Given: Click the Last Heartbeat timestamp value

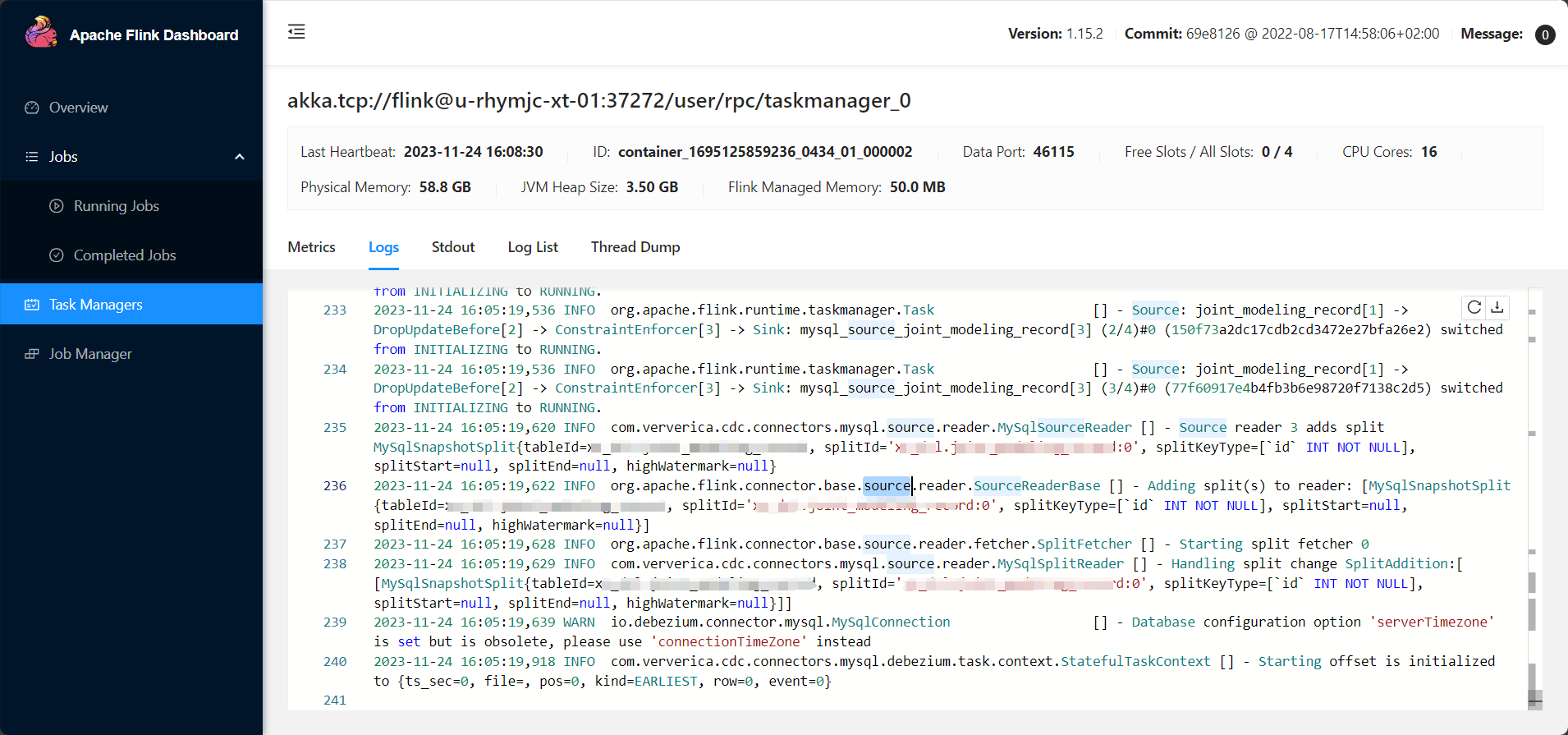Looking at the screenshot, I should tap(474, 152).
